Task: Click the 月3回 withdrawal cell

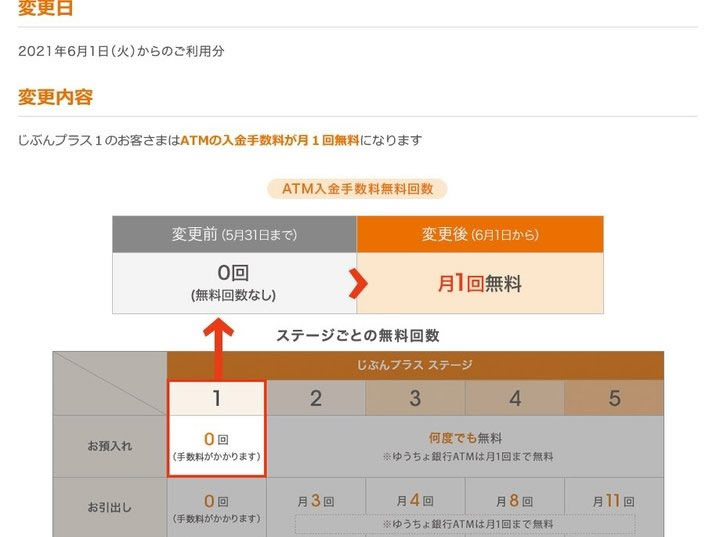Action: 316,501
